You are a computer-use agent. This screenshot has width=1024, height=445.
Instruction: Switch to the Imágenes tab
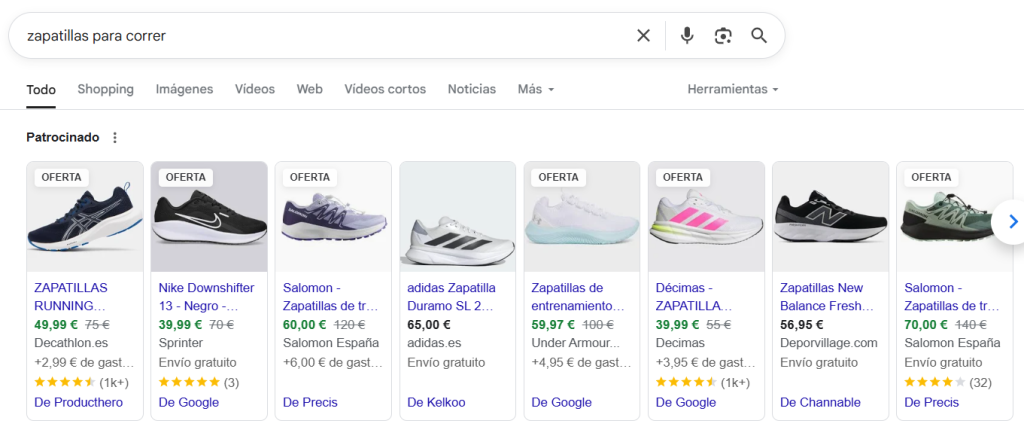tap(184, 89)
